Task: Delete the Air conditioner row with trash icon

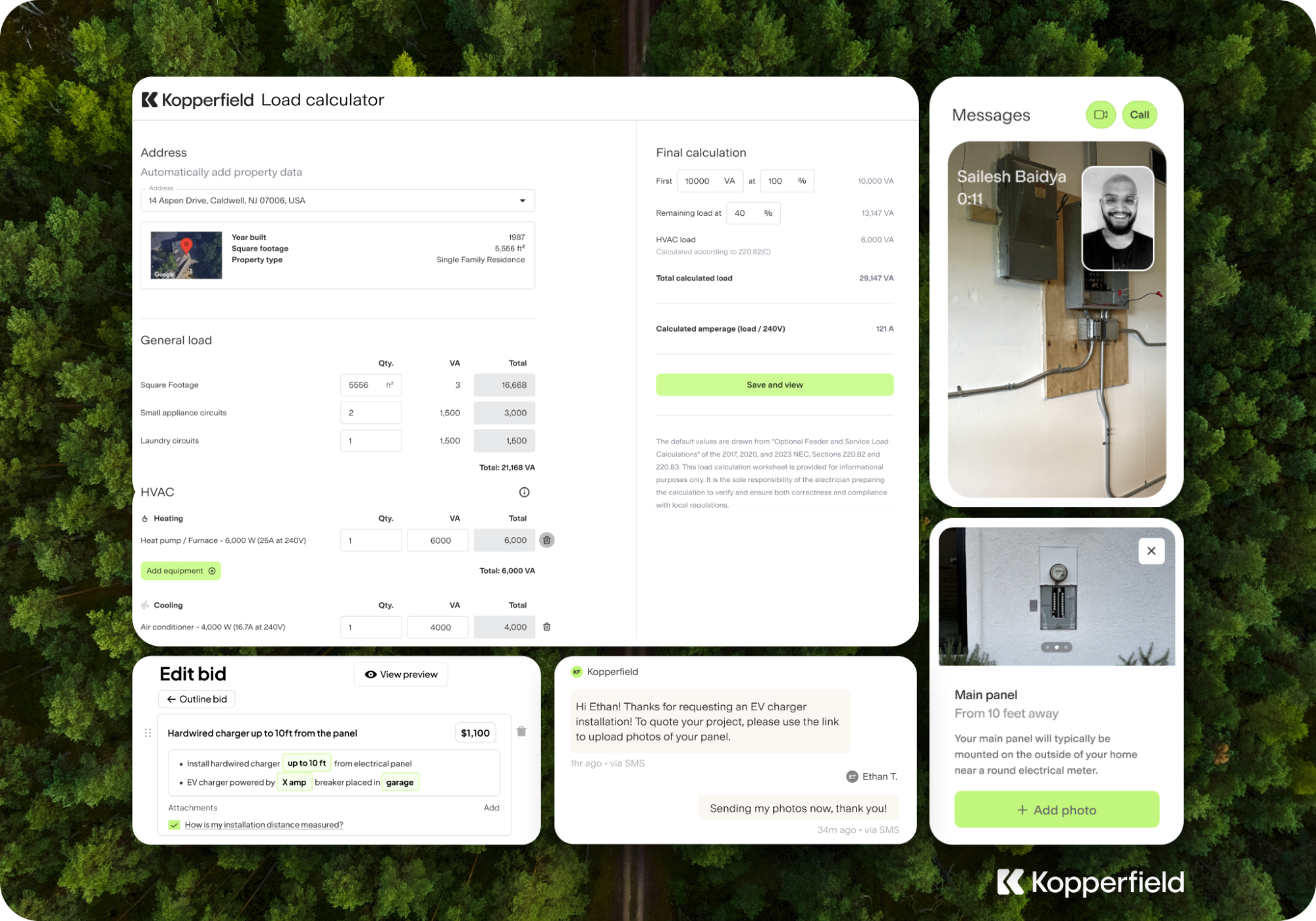Action: 546,627
